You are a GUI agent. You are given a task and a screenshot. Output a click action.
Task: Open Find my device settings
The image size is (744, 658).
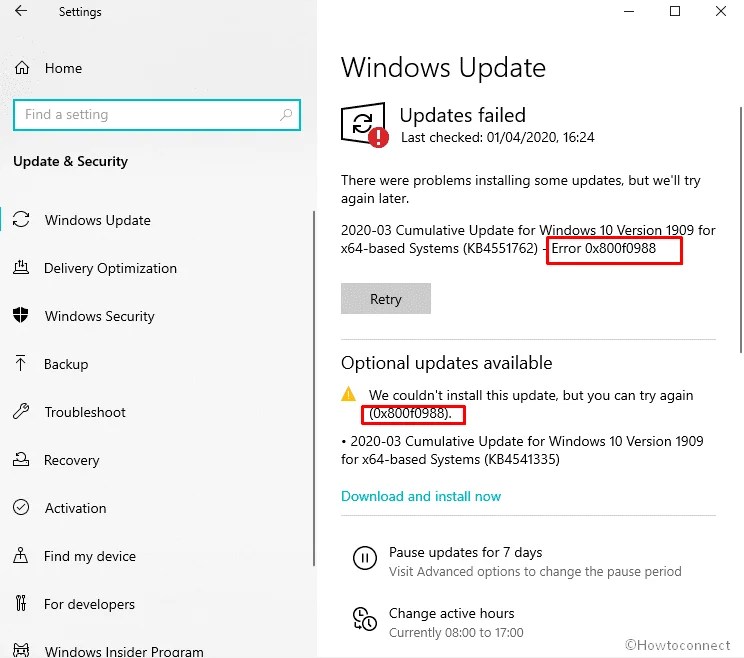coord(90,556)
